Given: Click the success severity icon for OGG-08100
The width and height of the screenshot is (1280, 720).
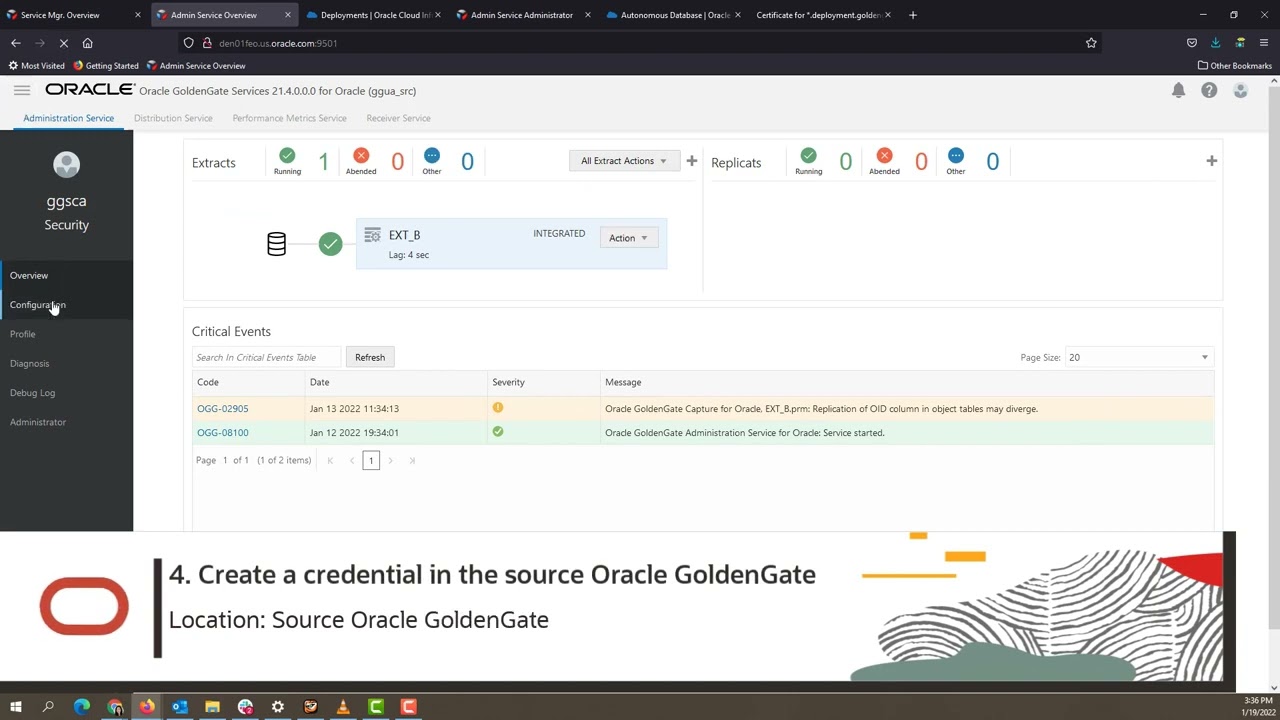Looking at the screenshot, I should point(498,432).
